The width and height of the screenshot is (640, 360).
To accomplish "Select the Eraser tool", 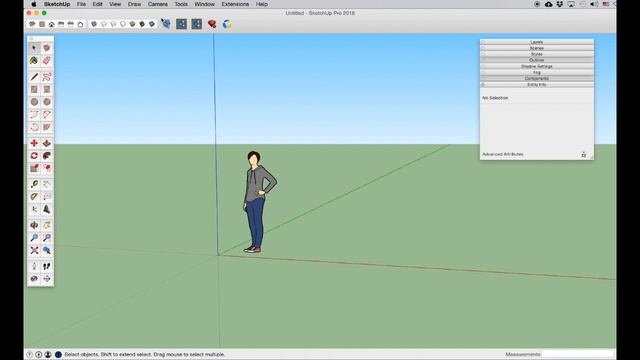I will 47,61.
